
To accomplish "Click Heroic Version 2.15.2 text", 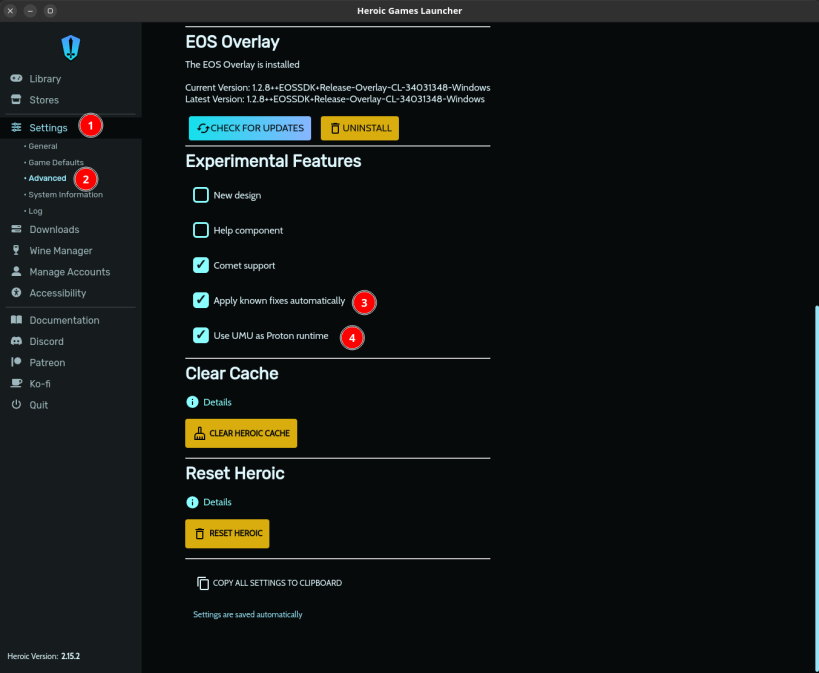I will (43, 656).
